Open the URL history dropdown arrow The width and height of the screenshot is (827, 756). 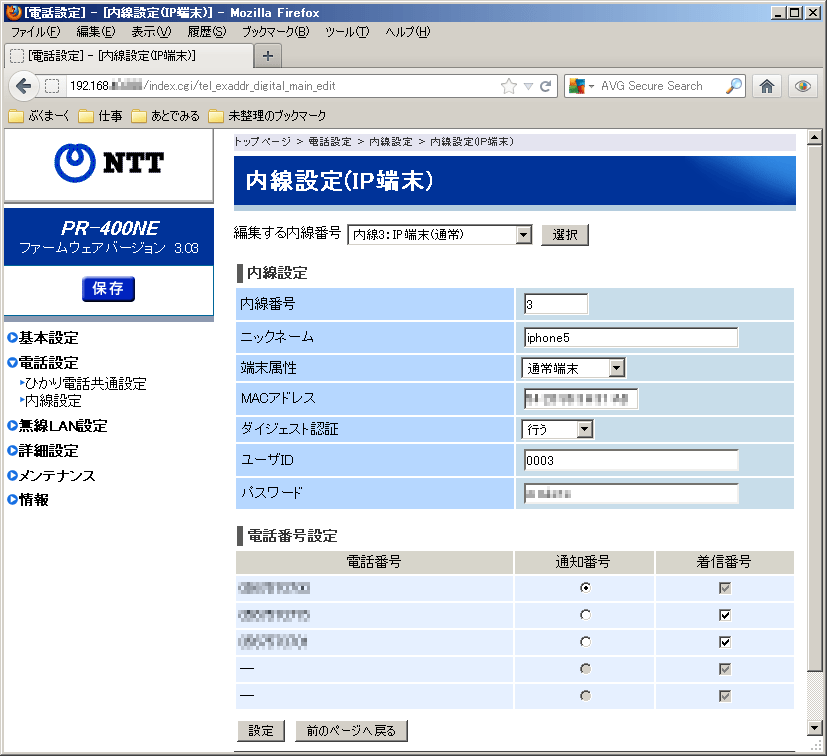point(528,87)
